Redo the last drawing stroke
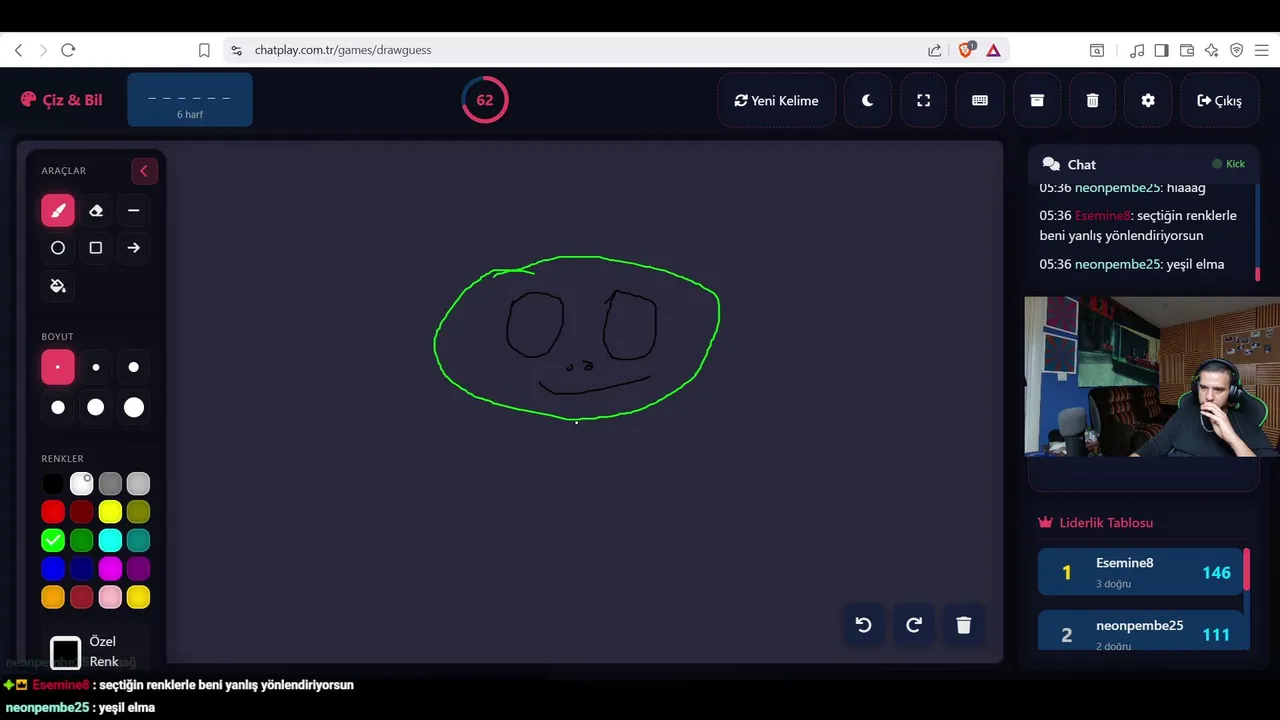The height and width of the screenshot is (720, 1280). coord(914,625)
